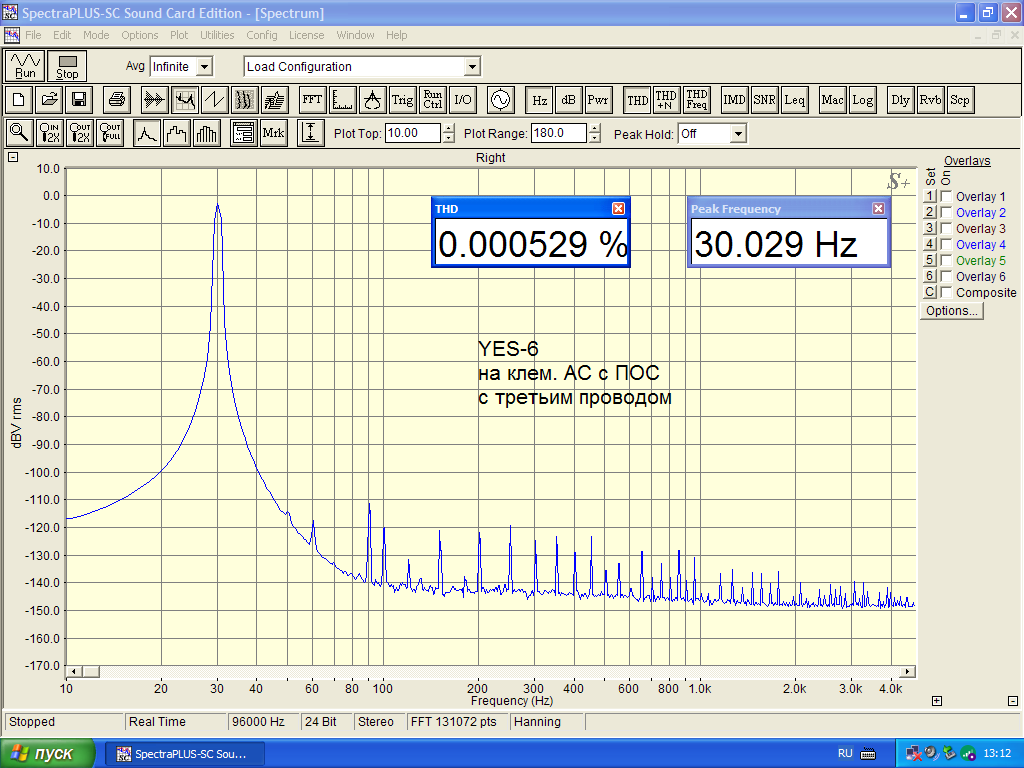Expand the Load Configuration dropdown
This screenshot has height=768, width=1024.
coord(472,67)
